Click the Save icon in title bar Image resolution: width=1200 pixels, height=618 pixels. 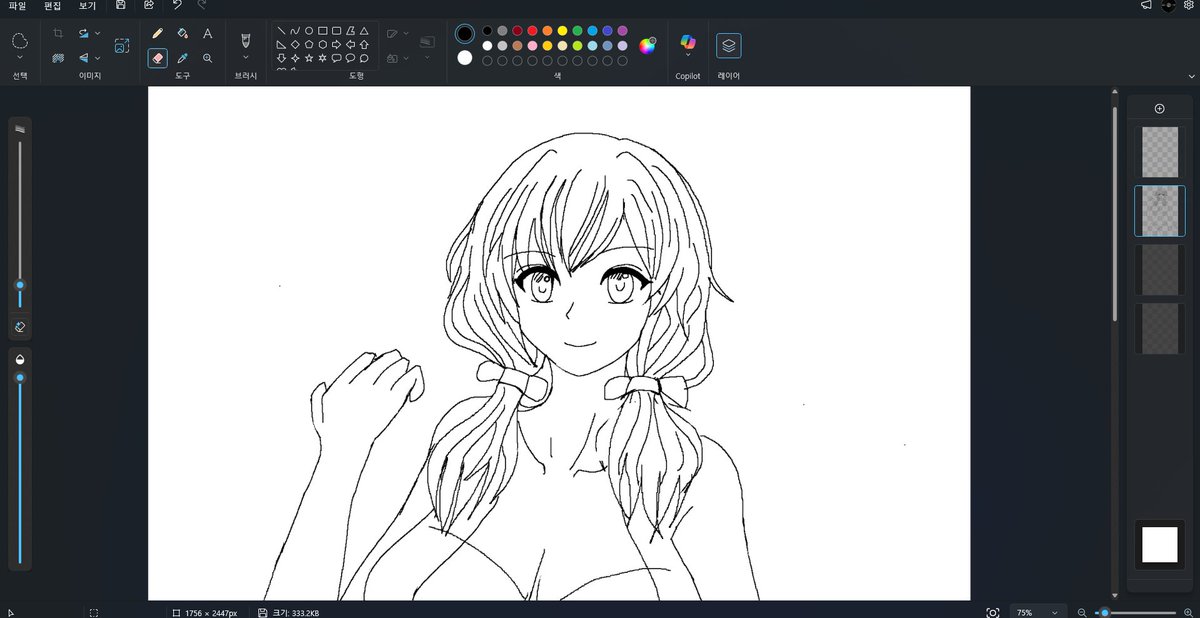pyautogui.click(x=121, y=5)
